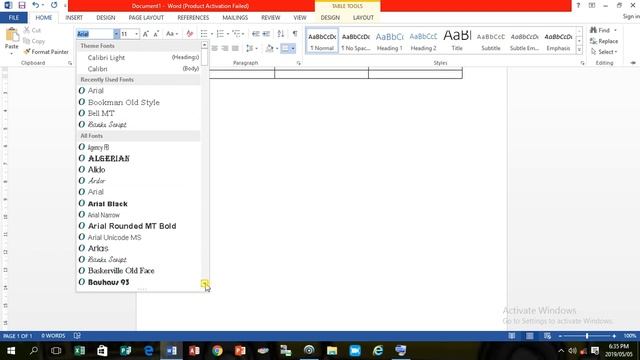
Task: Apply the Subtitle style
Action: 491,41
